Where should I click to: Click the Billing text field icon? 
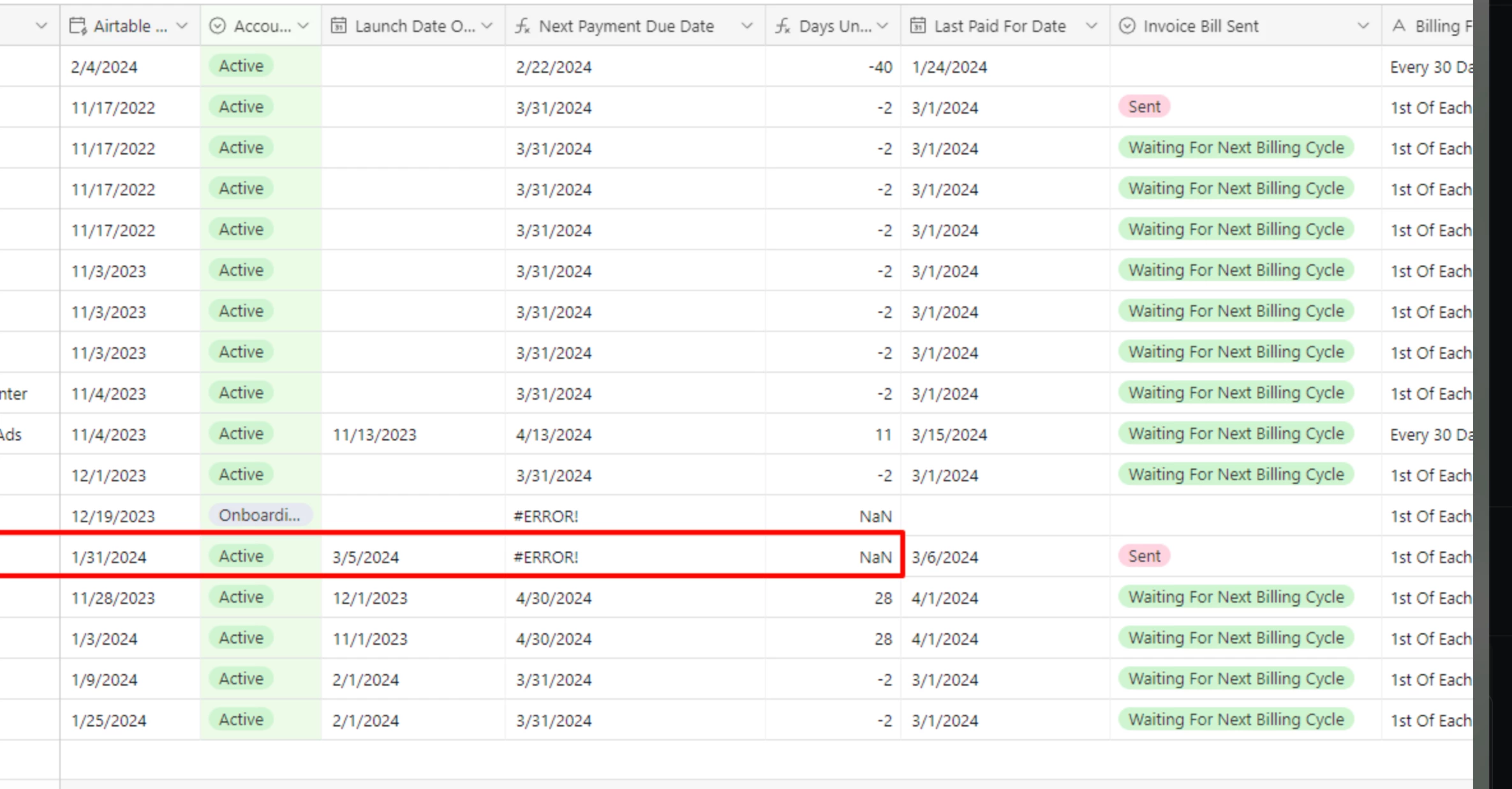point(1399,26)
